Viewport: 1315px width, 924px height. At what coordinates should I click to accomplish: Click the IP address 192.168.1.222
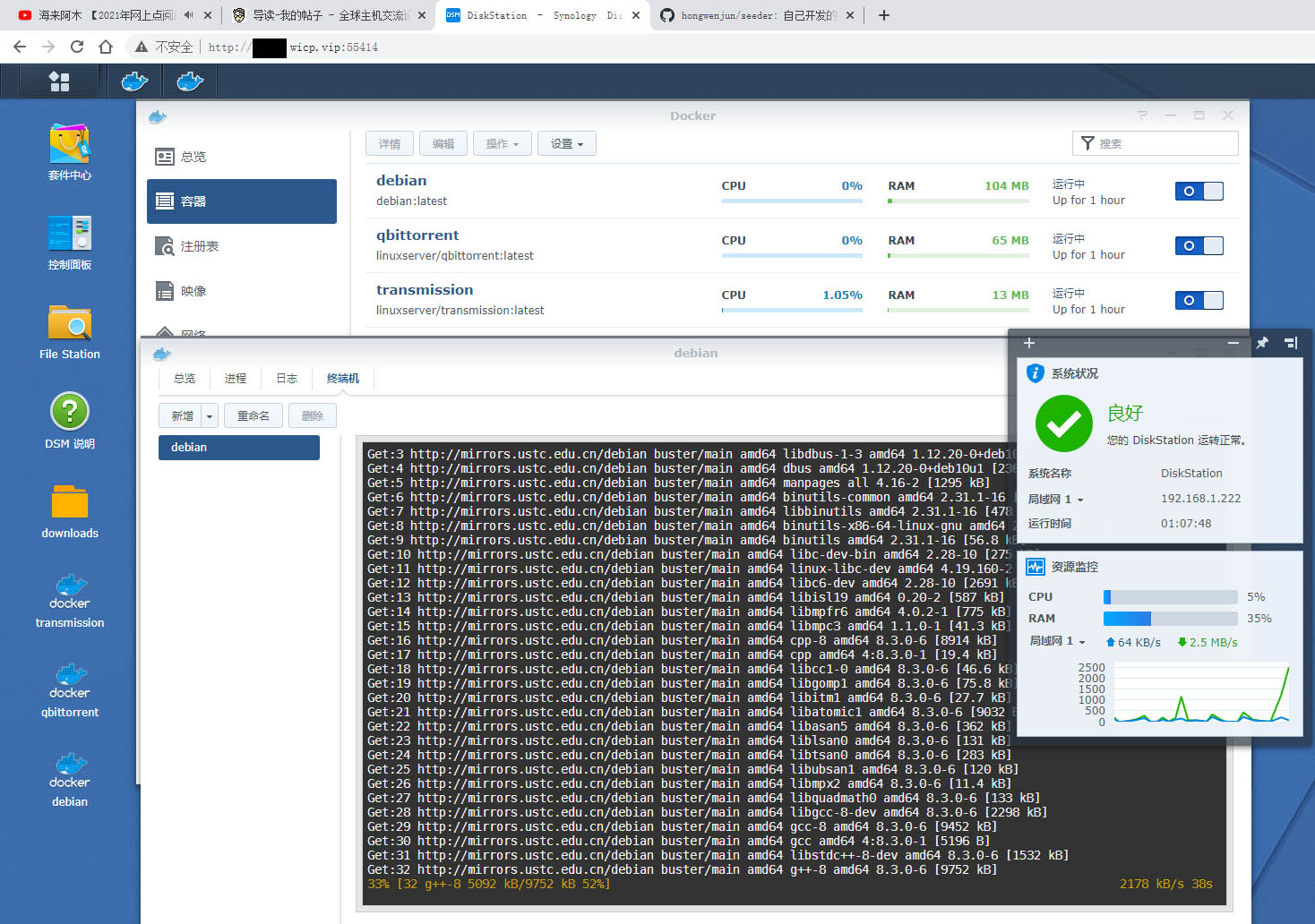point(1200,499)
